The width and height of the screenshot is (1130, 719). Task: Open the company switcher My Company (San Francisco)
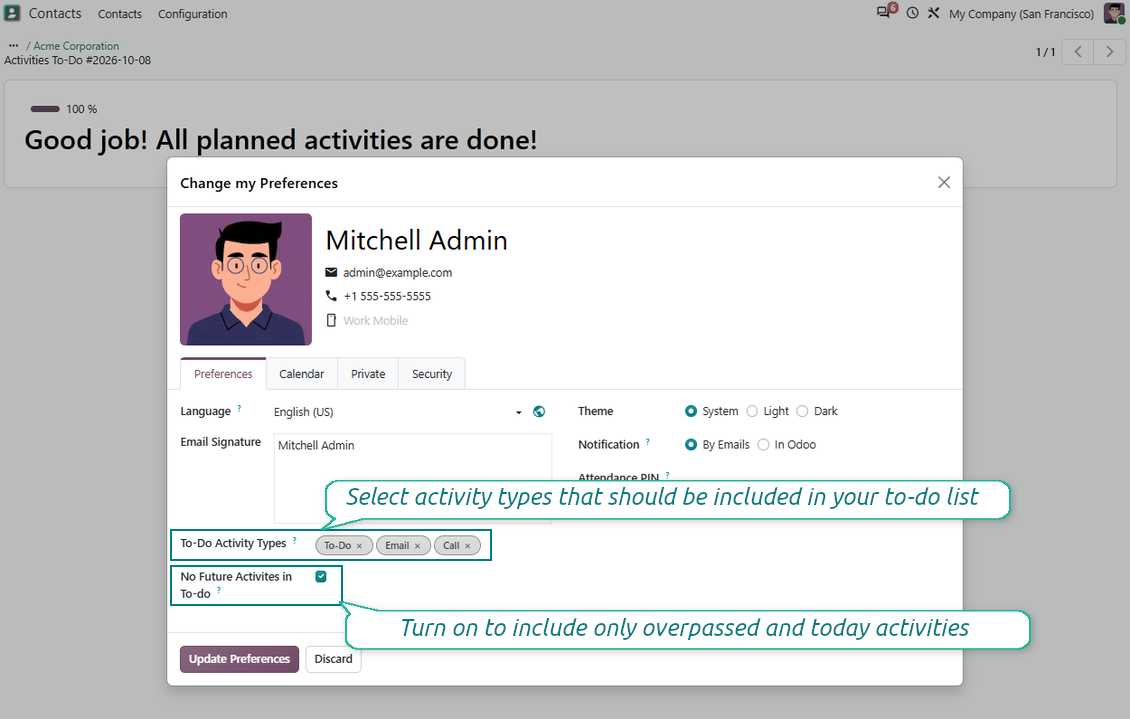point(1021,14)
